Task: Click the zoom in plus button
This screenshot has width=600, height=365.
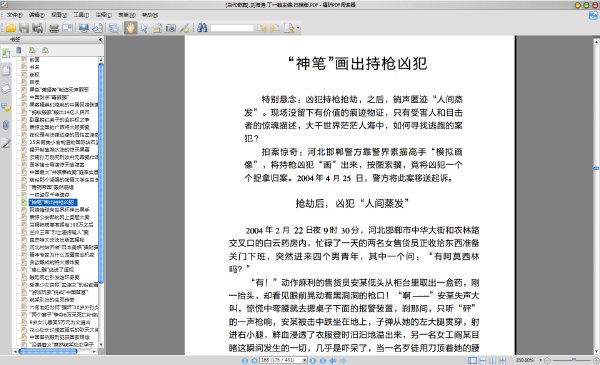Action: tap(596, 360)
